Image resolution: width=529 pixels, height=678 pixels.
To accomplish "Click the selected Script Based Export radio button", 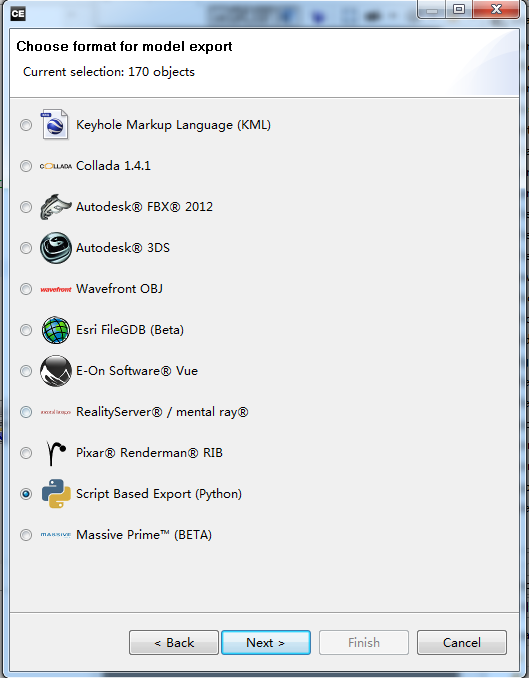I will point(26,494).
